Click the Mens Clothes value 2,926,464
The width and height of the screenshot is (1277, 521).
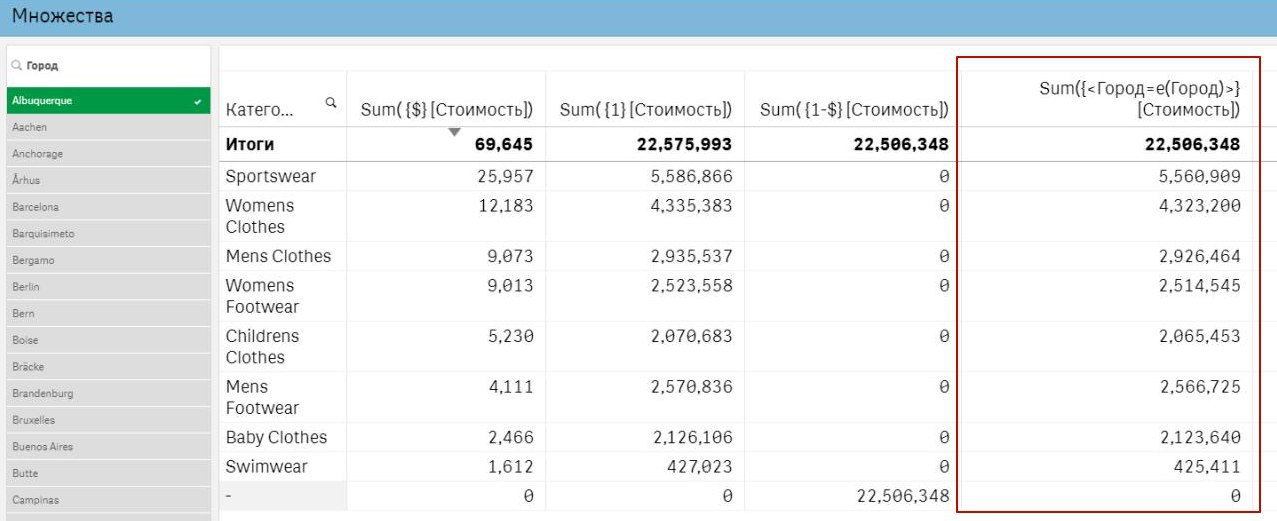click(x=1200, y=256)
